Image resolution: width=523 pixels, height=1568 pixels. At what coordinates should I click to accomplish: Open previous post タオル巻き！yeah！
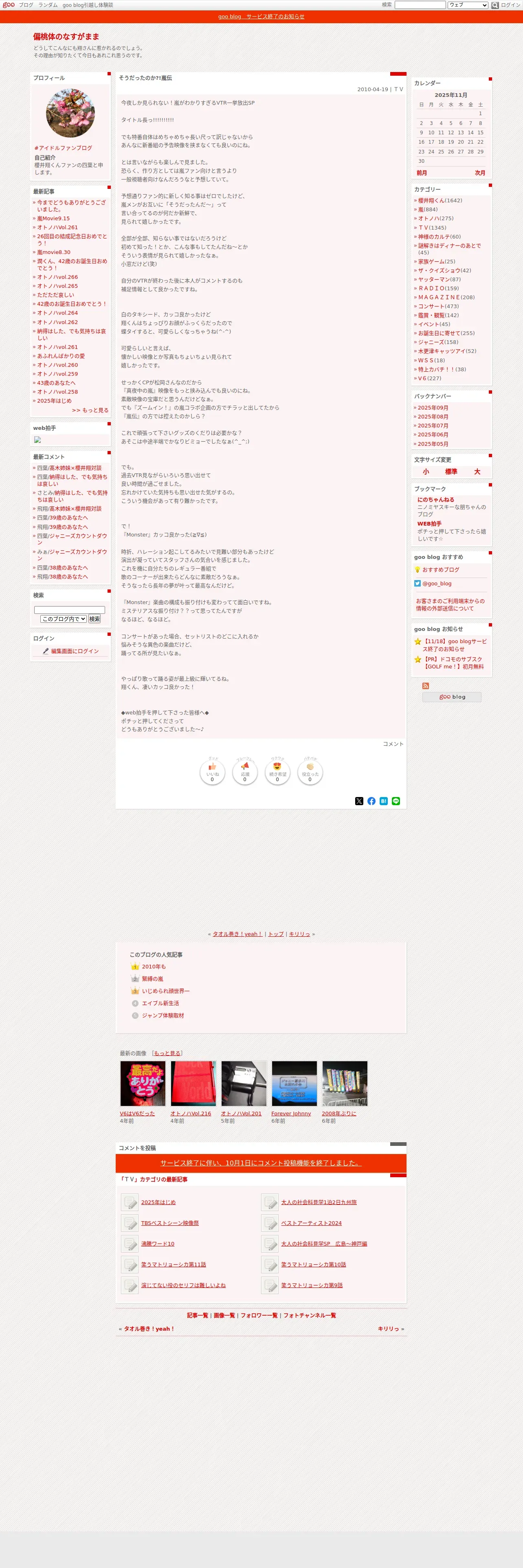click(x=237, y=934)
